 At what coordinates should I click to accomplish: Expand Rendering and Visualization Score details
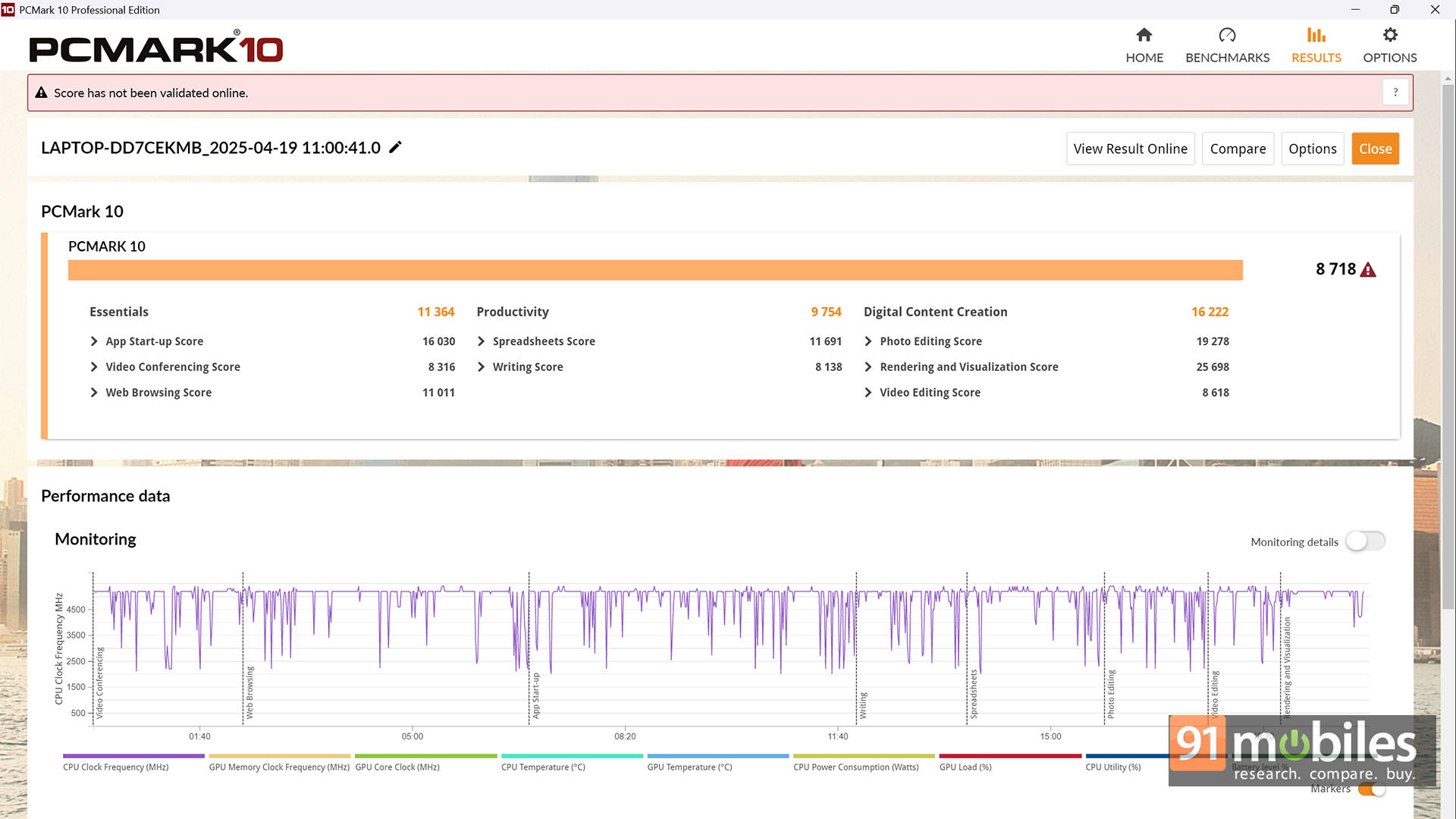pos(868,367)
